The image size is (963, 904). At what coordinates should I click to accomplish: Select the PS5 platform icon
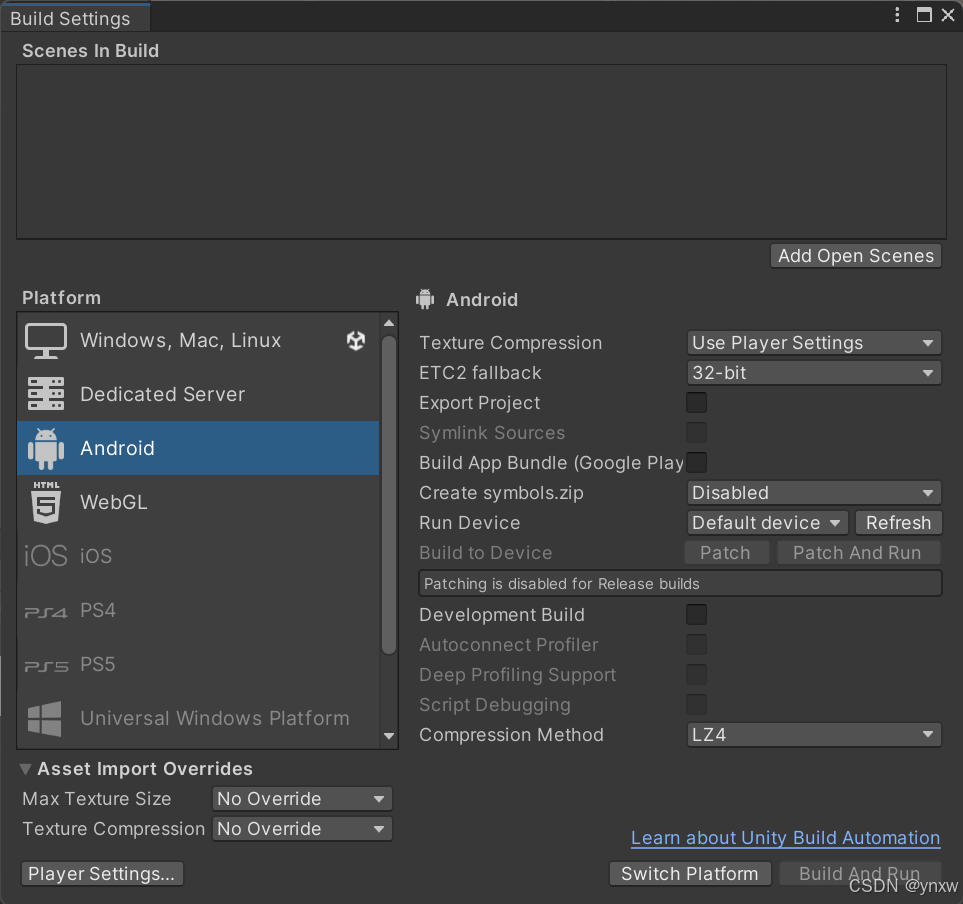point(45,664)
